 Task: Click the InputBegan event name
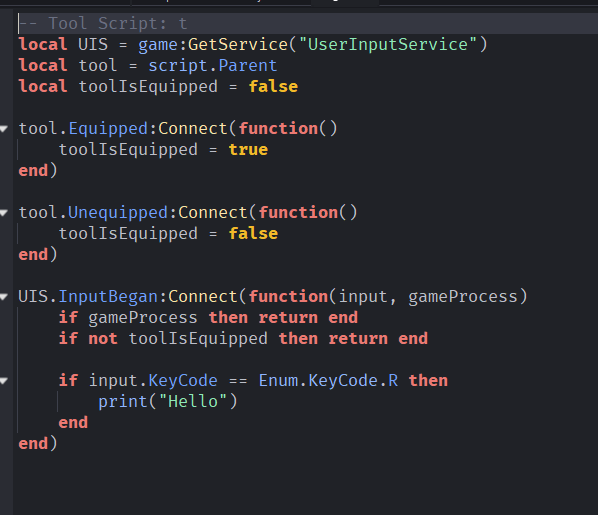[108, 297]
